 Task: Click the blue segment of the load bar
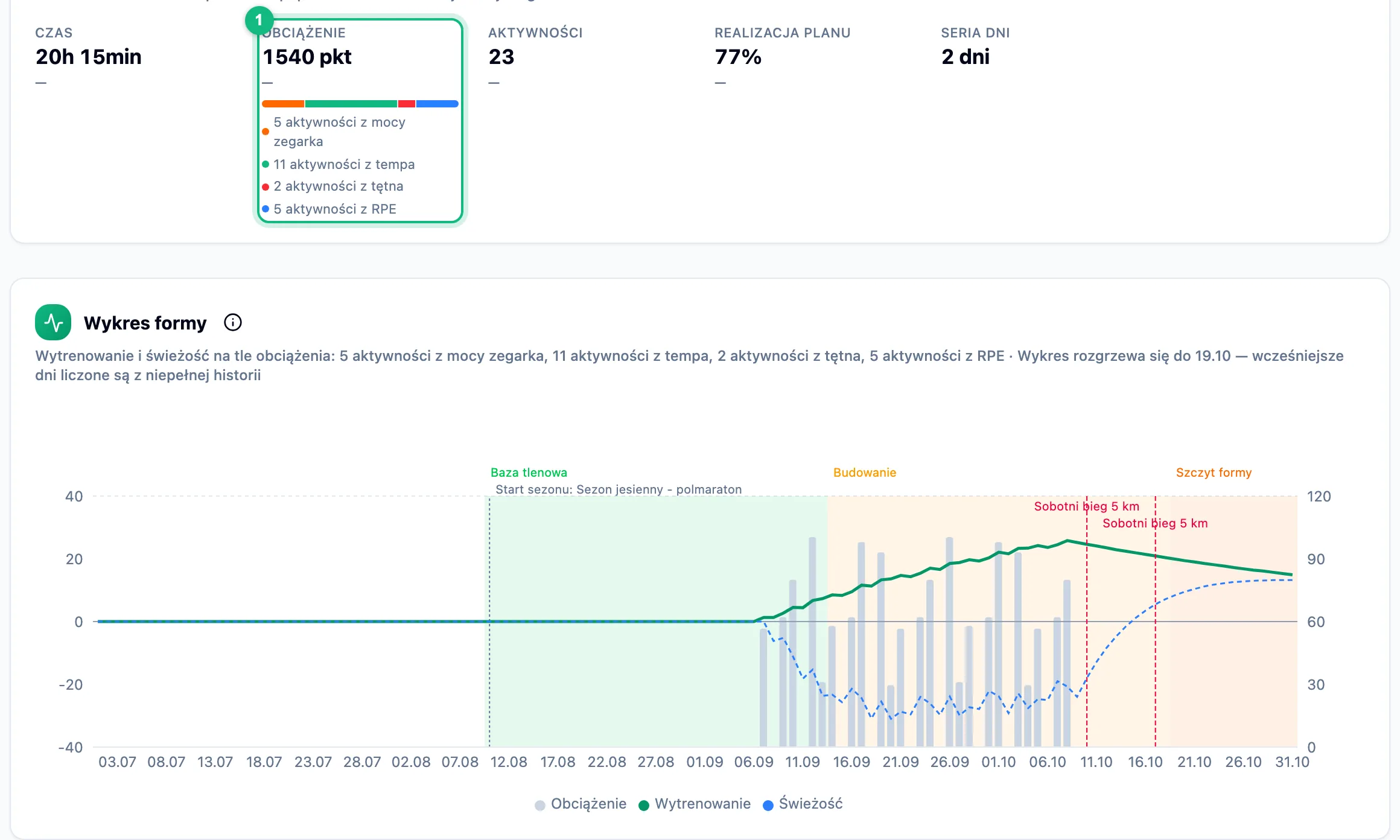[x=437, y=104]
